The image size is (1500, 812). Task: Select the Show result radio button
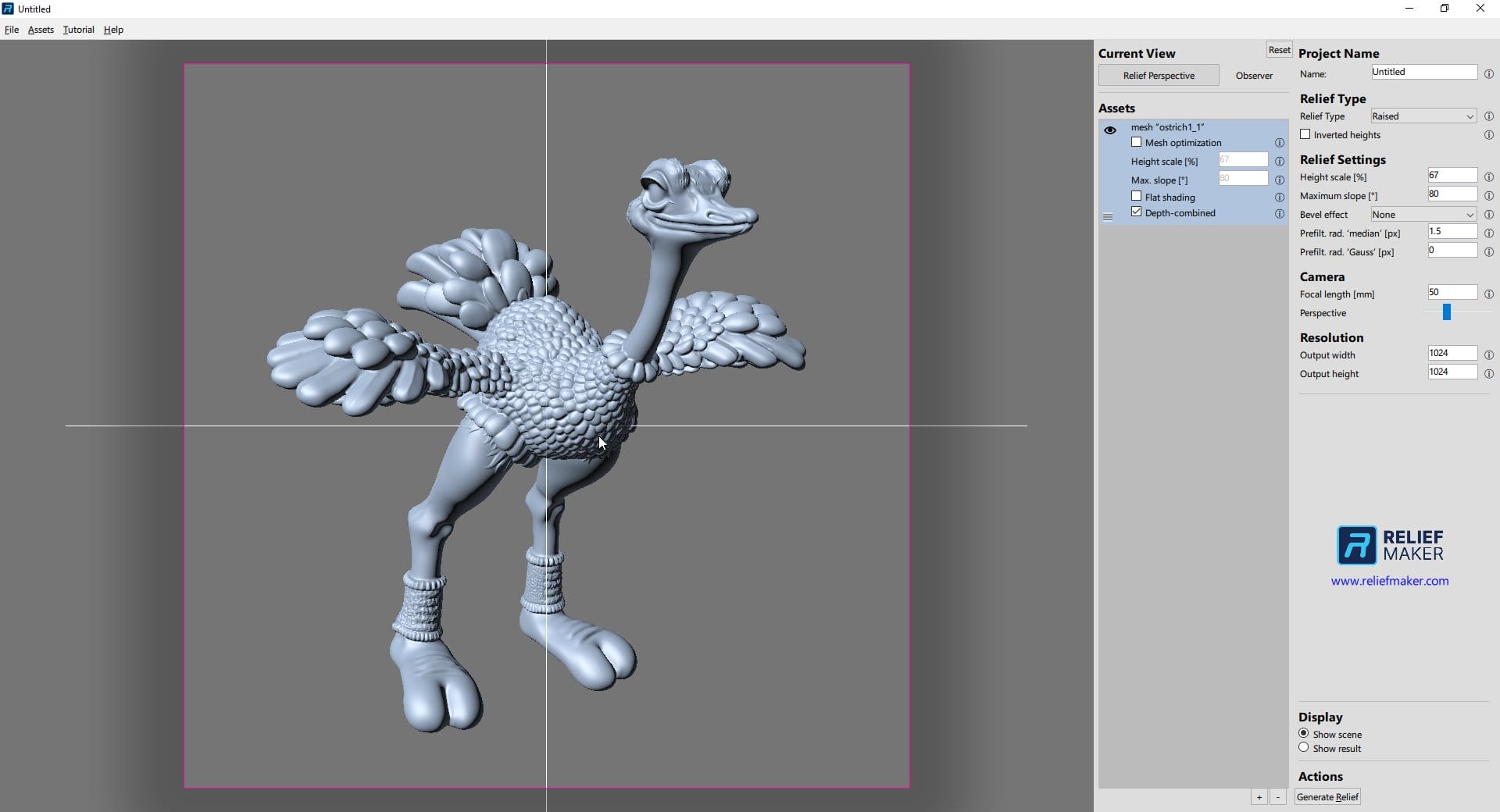(x=1304, y=748)
